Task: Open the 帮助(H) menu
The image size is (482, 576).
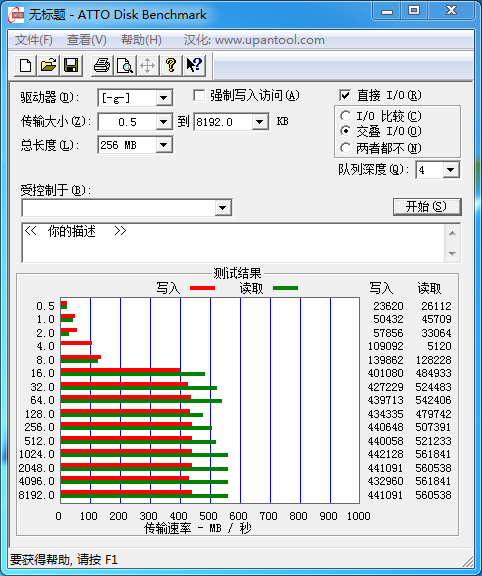Action: coord(141,40)
